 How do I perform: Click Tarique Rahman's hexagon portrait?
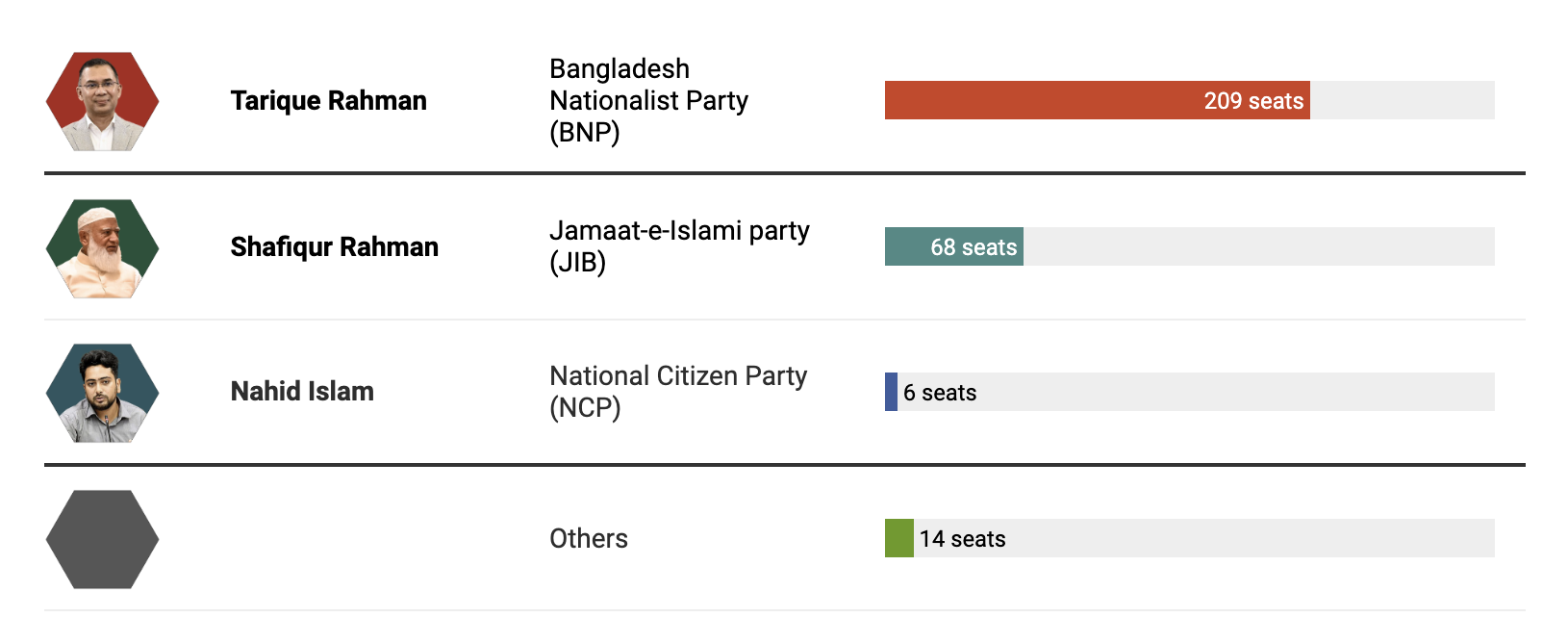(x=102, y=101)
